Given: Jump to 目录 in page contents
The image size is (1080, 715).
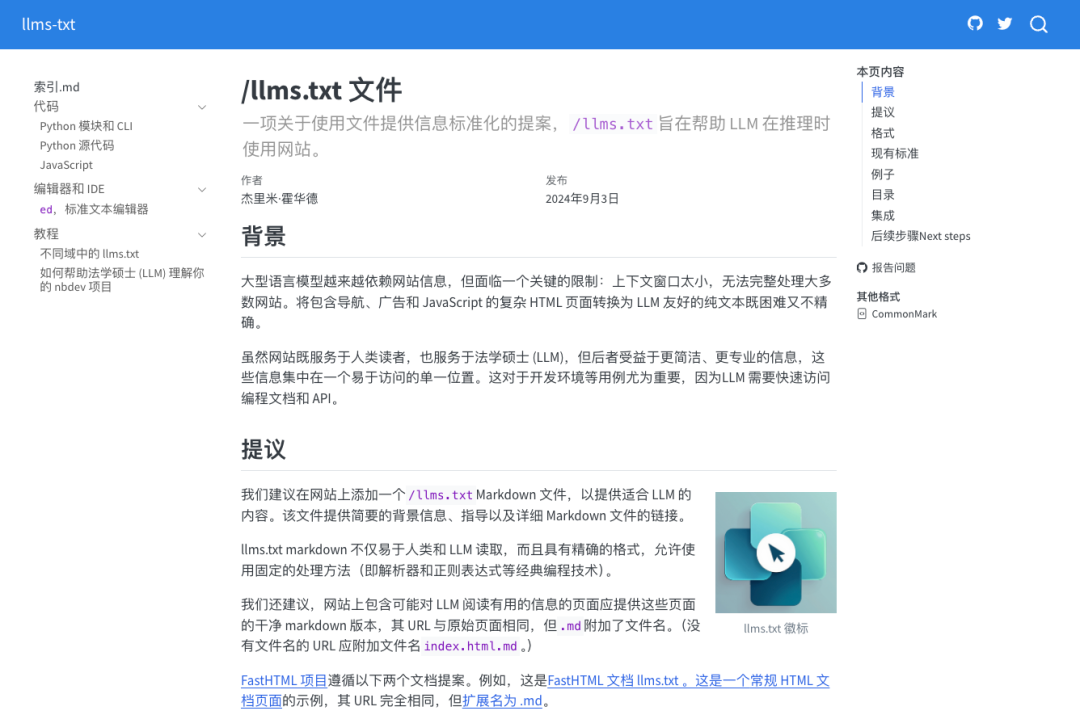Looking at the screenshot, I should coord(882,195).
